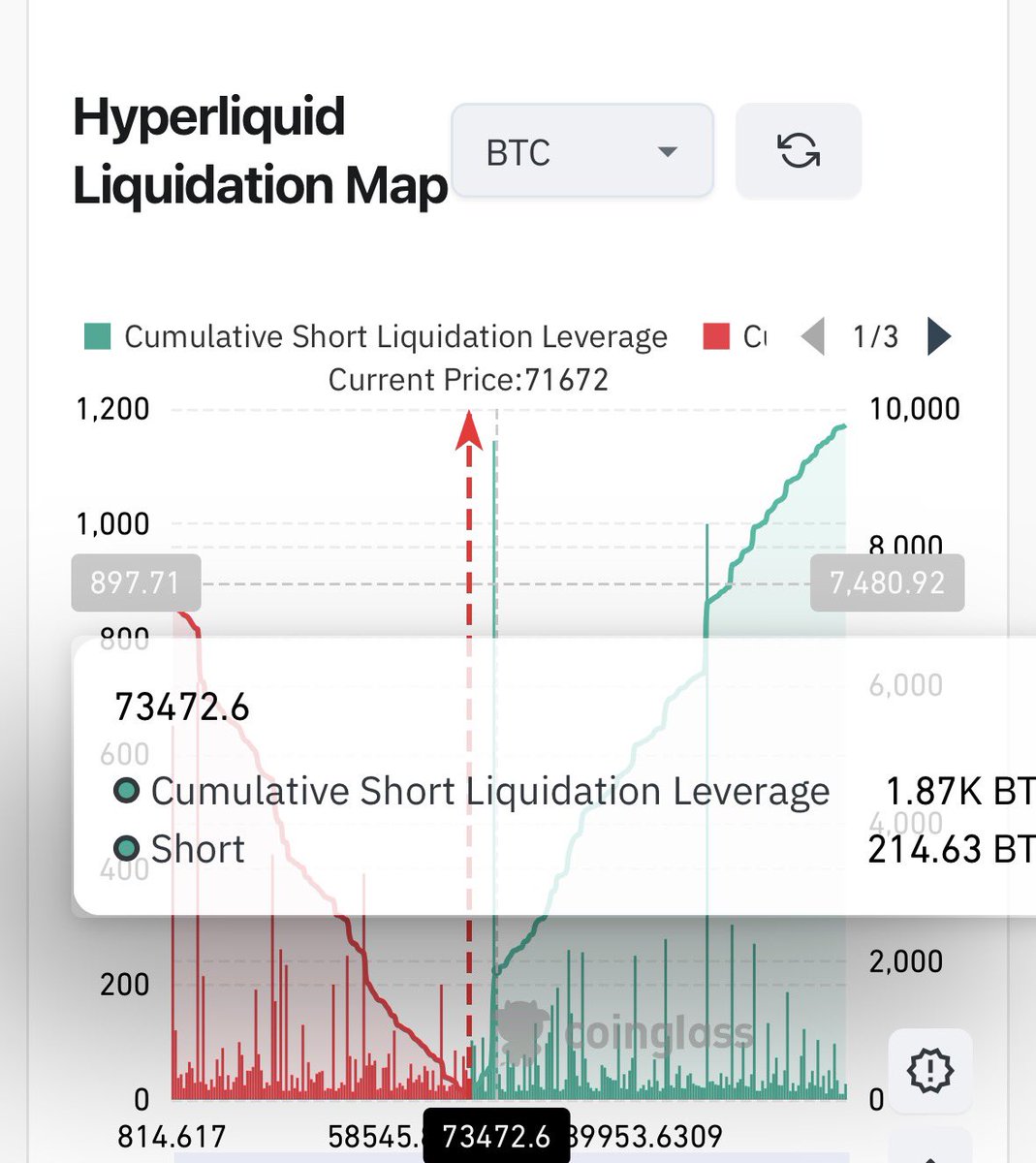The height and width of the screenshot is (1163, 1036).
Task: Go to previous legend page arrow
Action: click(x=813, y=336)
